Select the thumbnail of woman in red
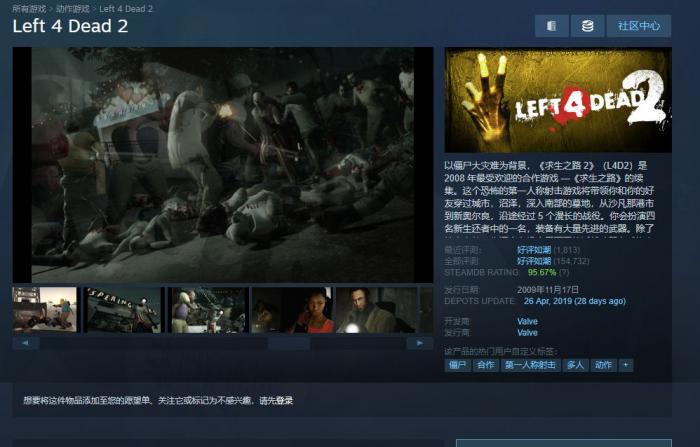Screen dimensions: 700x447 click(293, 310)
